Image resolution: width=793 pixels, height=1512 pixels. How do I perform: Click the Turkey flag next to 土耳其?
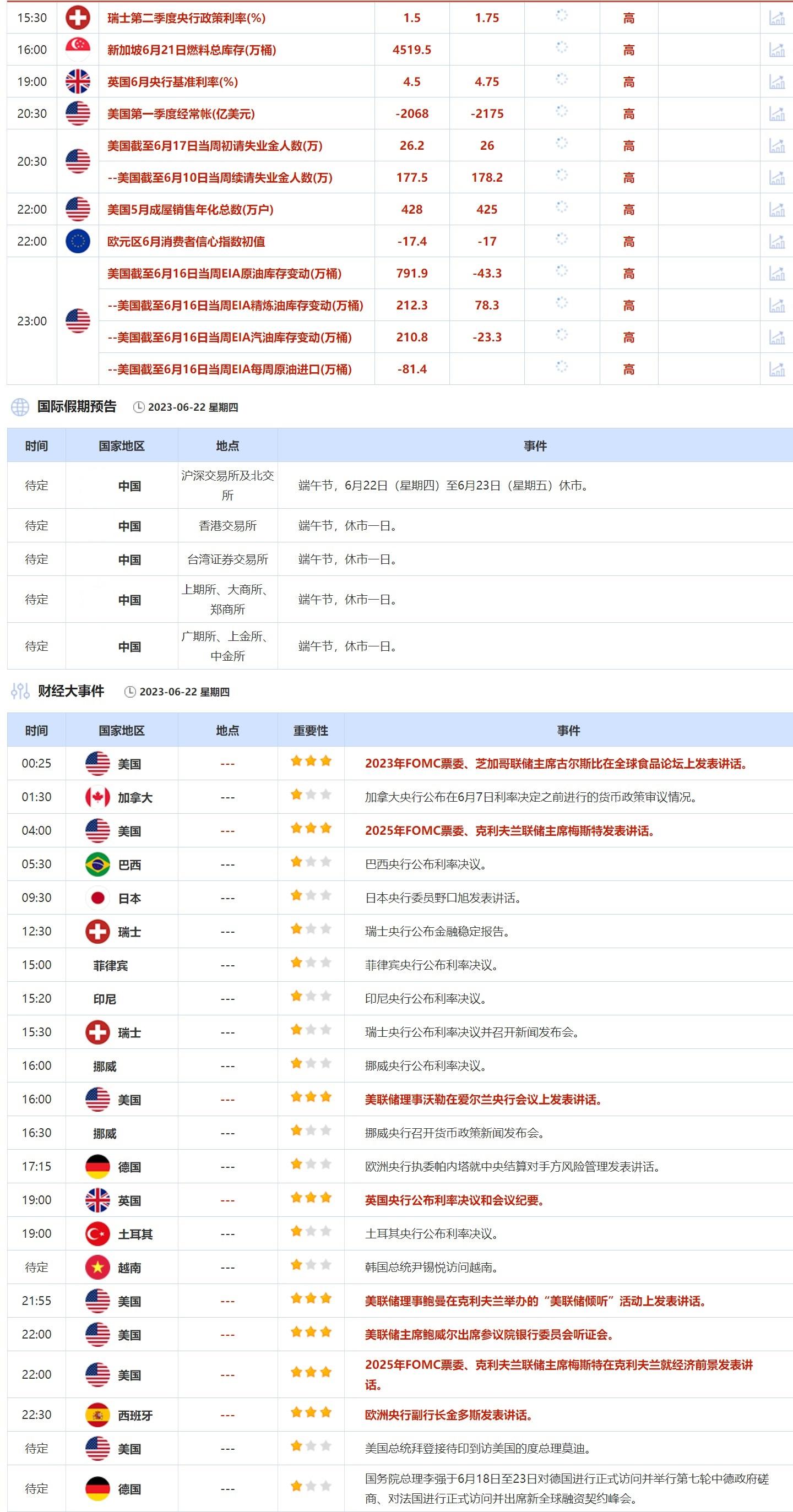coord(97,1234)
